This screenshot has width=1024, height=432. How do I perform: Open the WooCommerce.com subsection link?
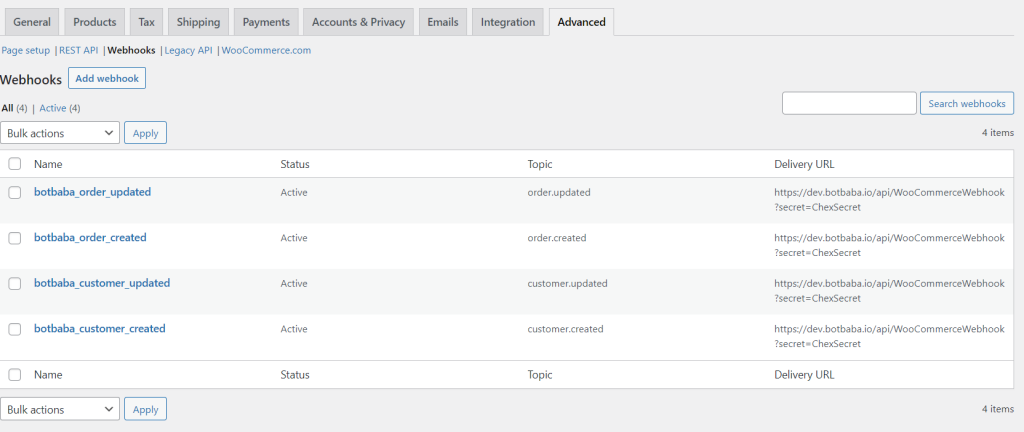pyautogui.click(x=266, y=50)
